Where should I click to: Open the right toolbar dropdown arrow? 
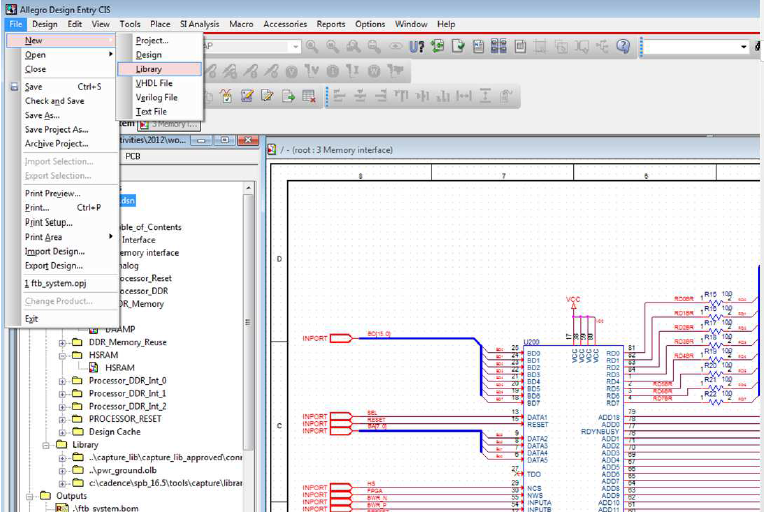pos(744,47)
